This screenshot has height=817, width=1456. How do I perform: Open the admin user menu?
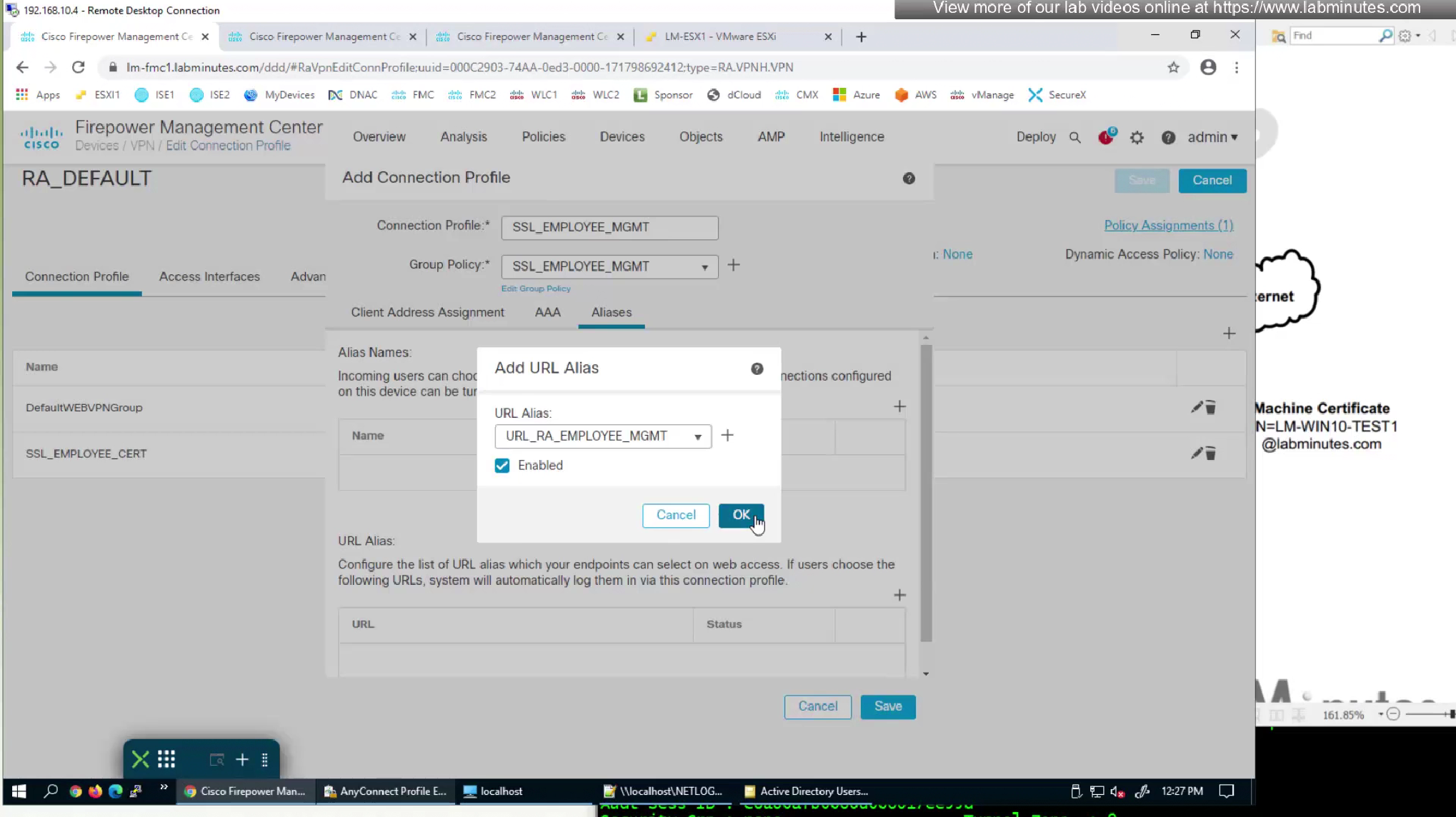tap(1212, 137)
